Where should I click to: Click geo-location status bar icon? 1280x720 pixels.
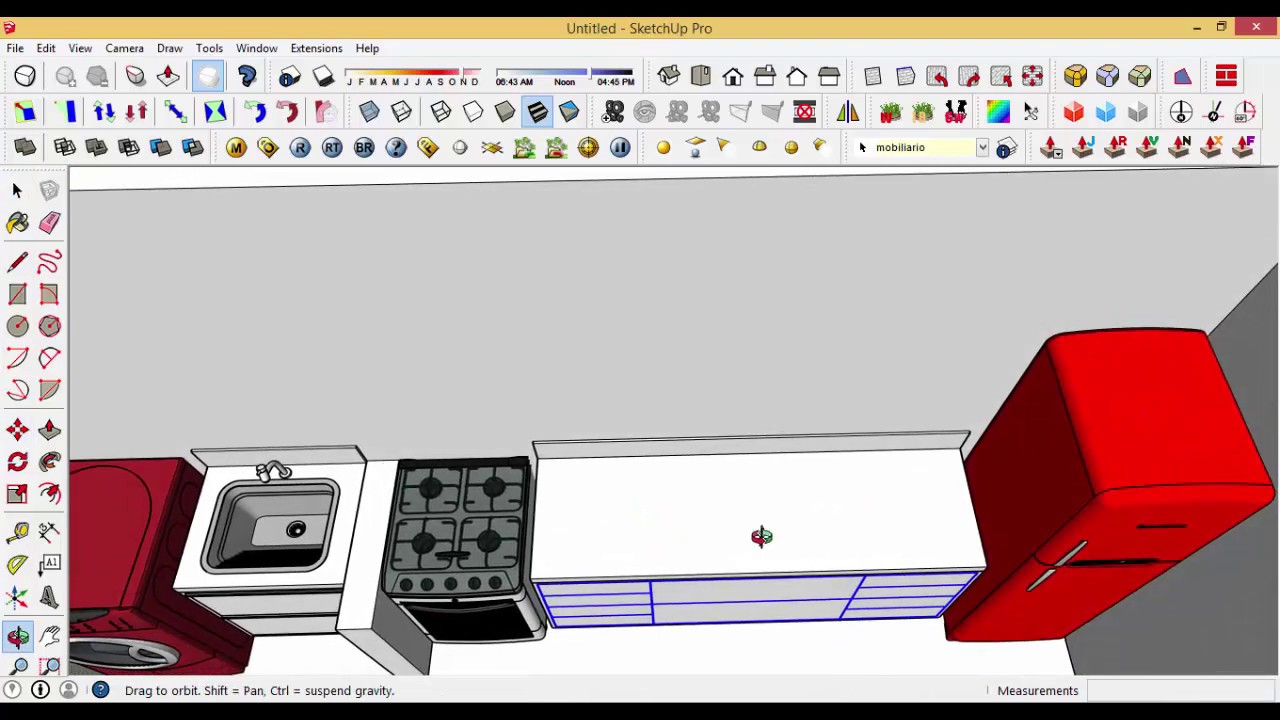[12, 690]
